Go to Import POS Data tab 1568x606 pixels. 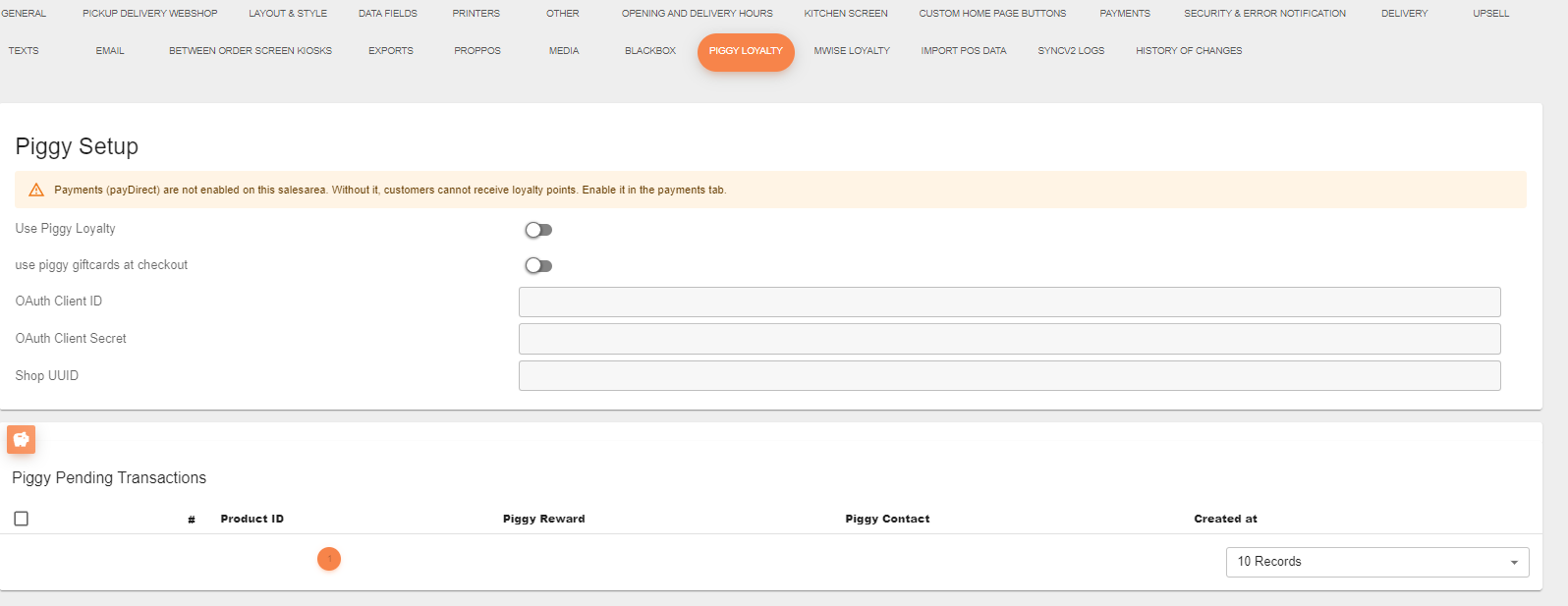[x=964, y=51]
